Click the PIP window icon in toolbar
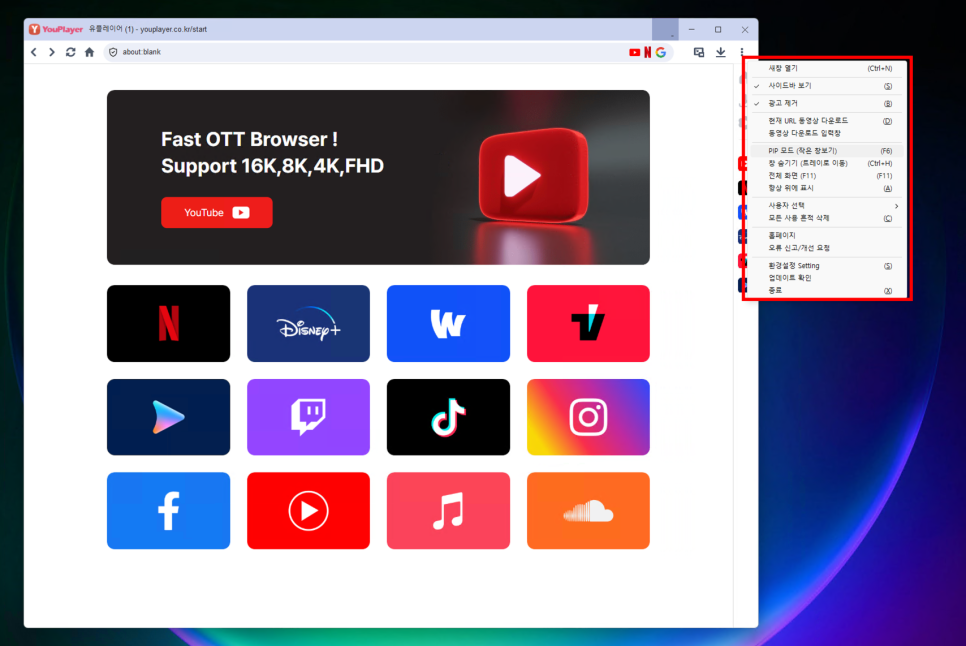The height and width of the screenshot is (646, 966). [x=699, y=52]
